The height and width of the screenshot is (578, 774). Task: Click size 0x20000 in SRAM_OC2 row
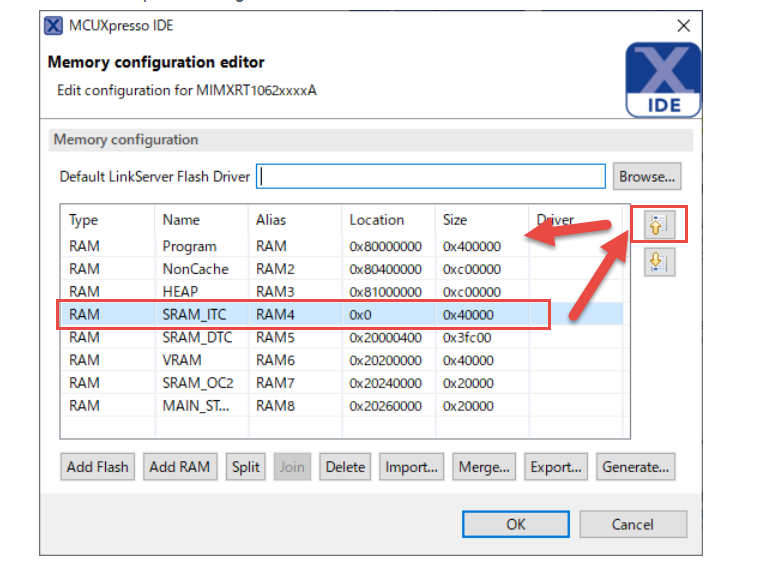click(468, 383)
